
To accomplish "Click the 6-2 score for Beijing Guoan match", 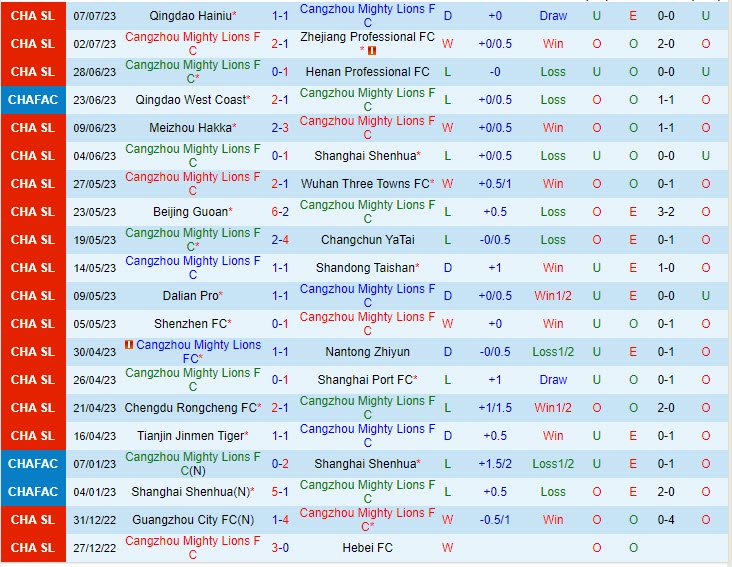I will (x=280, y=212).
